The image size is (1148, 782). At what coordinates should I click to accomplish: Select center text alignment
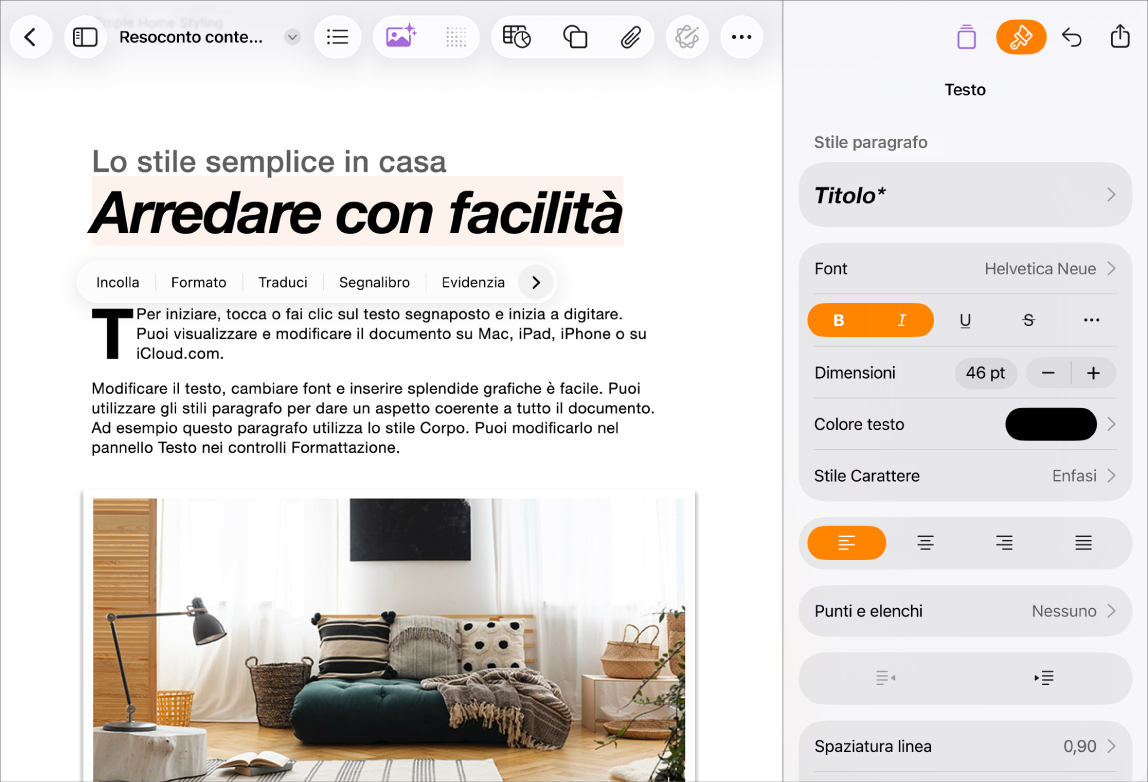tap(925, 543)
